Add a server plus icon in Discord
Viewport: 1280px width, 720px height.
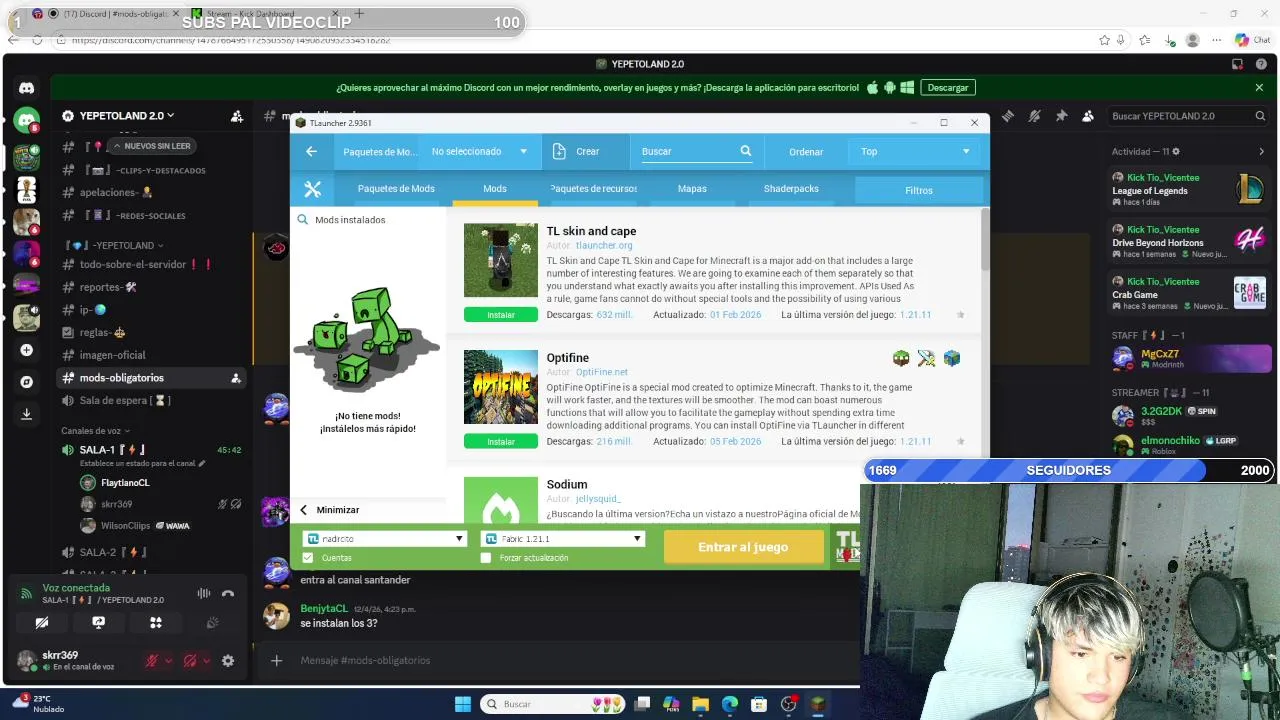click(26, 350)
